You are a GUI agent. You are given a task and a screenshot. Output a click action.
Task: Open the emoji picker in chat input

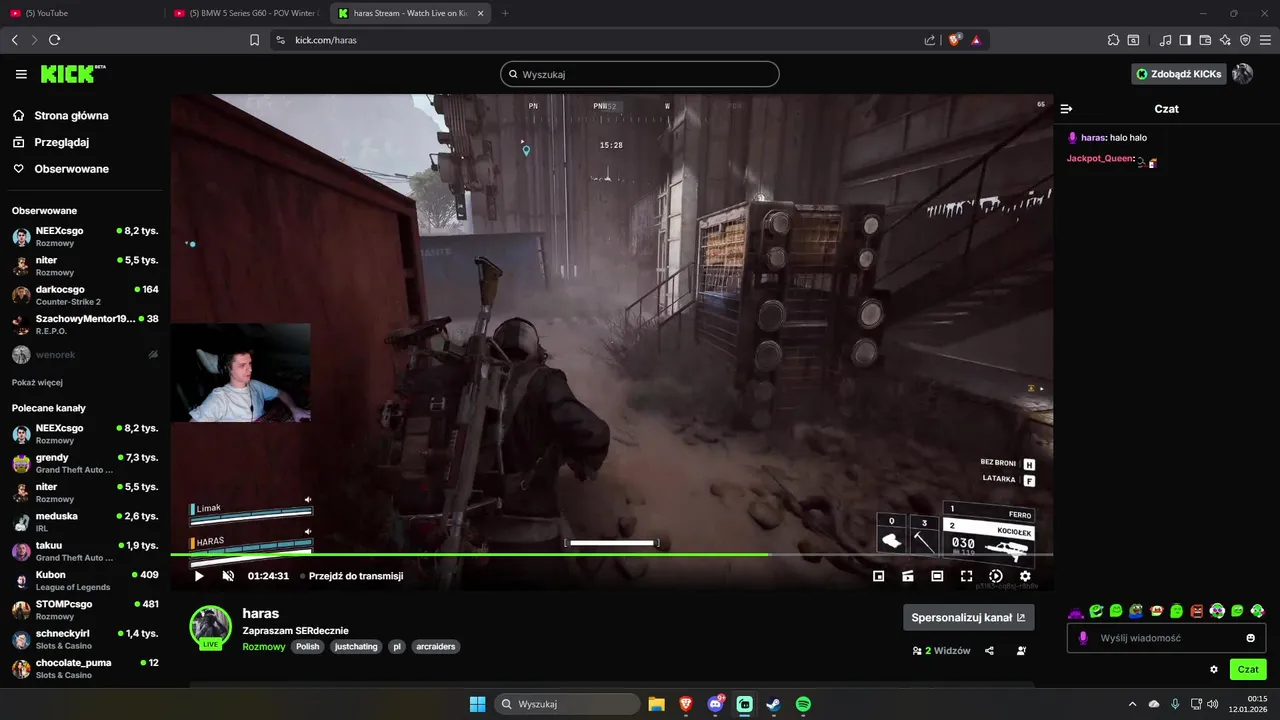pos(1251,638)
